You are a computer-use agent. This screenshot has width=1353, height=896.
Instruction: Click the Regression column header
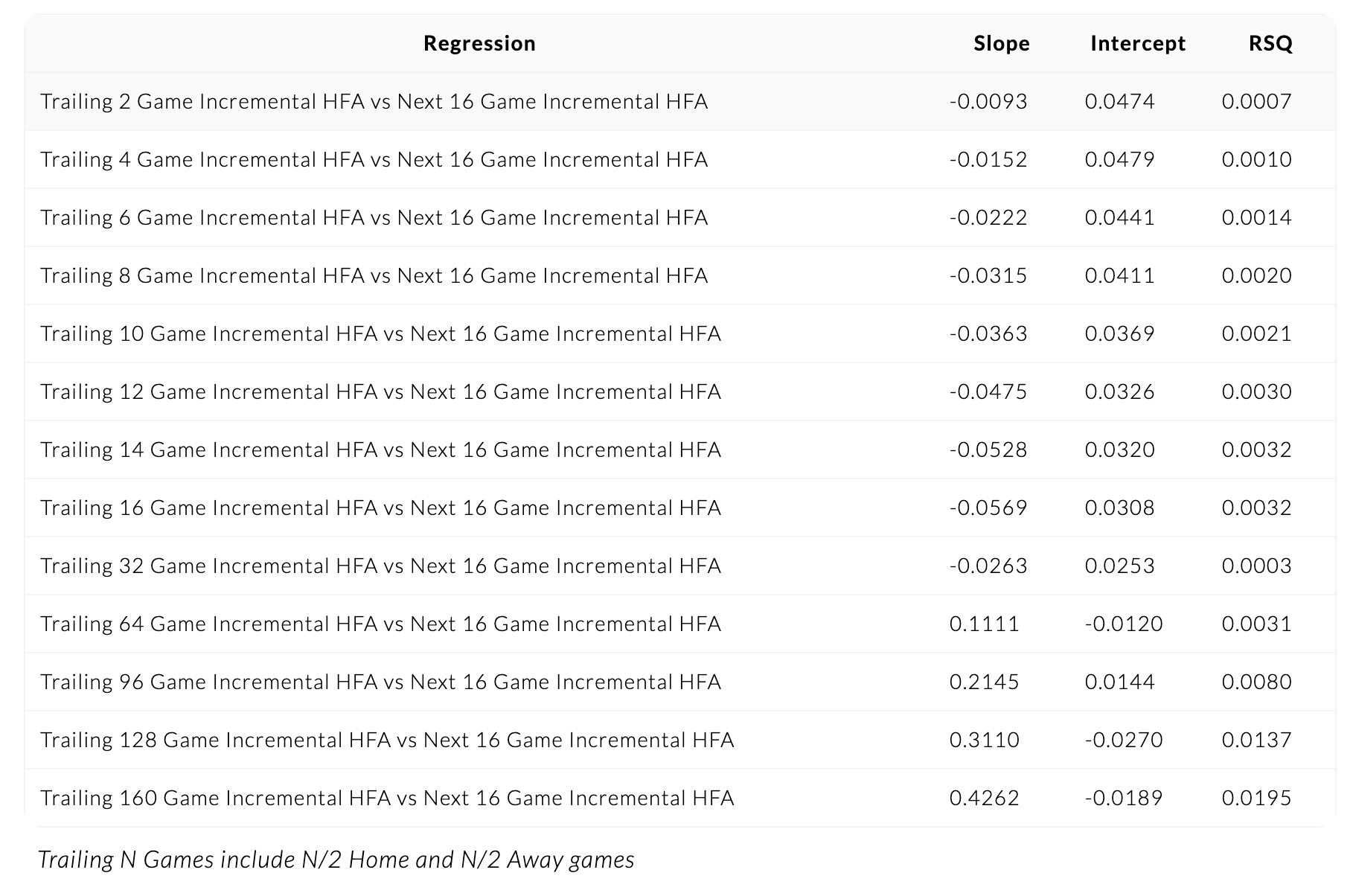[x=479, y=43]
